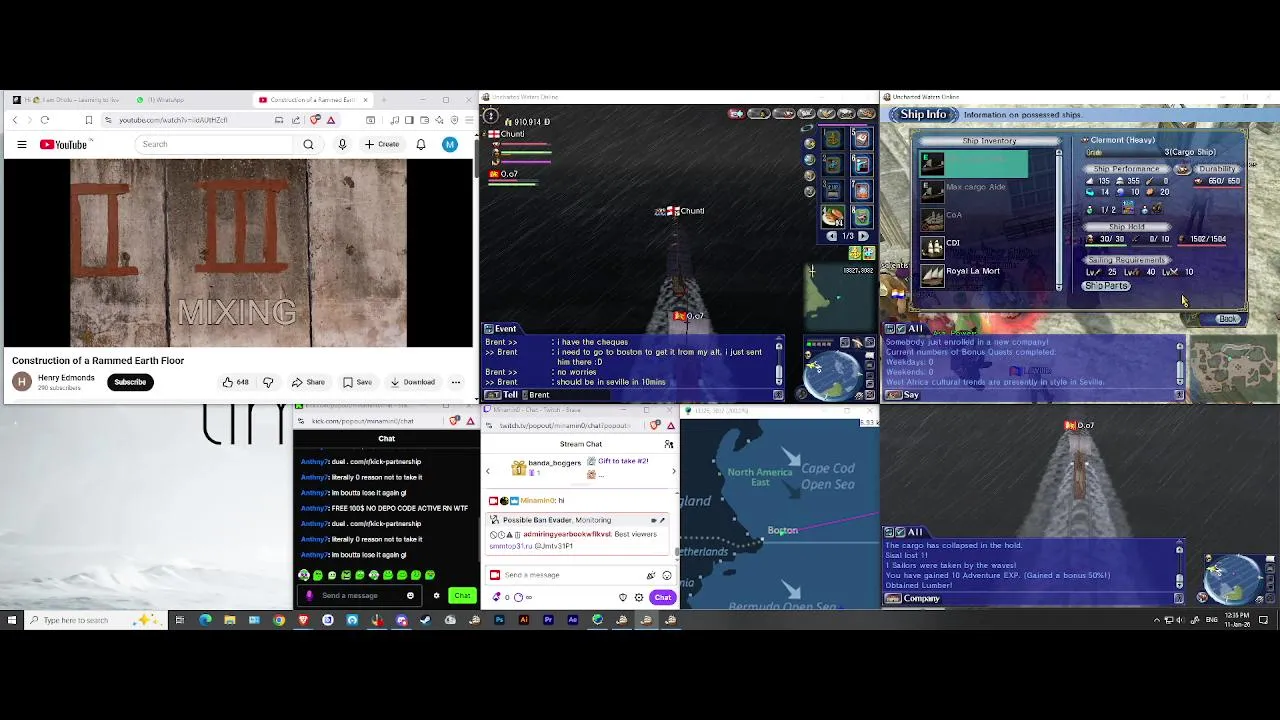The width and height of the screenshot is (1280, 720).
Task: Click the Seville chat log scrollbar
Action: click(1180, 365)
